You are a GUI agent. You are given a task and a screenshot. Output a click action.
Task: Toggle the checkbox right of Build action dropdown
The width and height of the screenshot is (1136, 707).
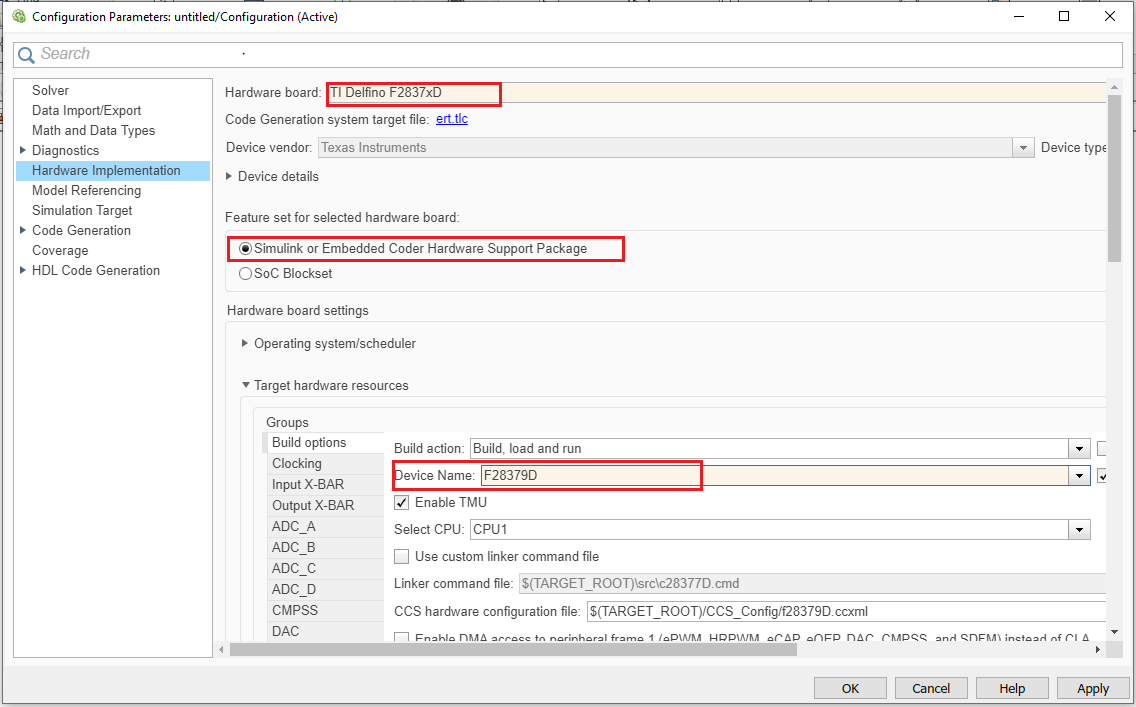1102,448
